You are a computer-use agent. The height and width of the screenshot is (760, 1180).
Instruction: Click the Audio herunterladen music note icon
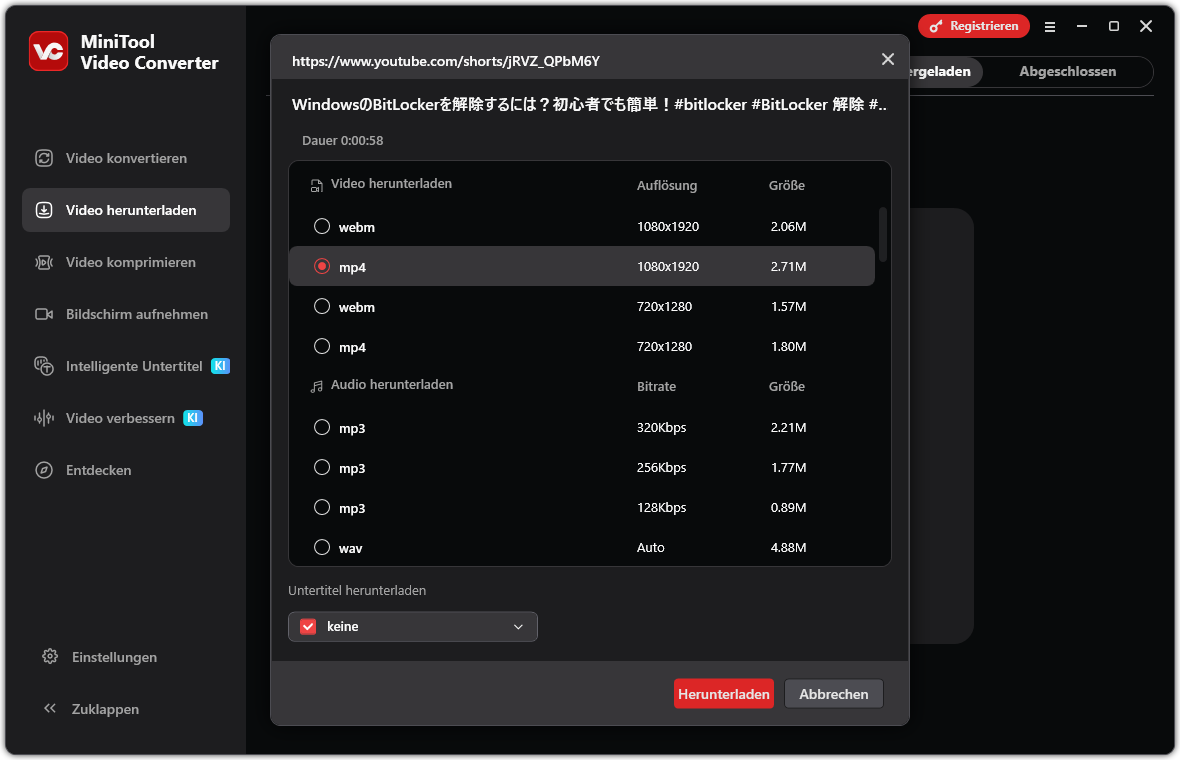317,386
